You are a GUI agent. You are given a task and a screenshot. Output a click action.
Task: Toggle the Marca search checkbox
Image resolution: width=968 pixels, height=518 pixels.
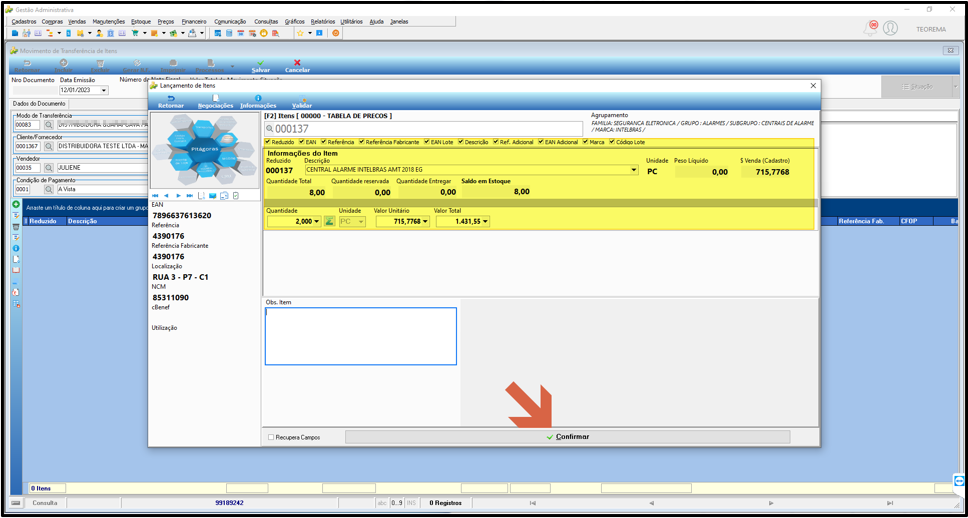pyautogui.click(x=585, y=142)
